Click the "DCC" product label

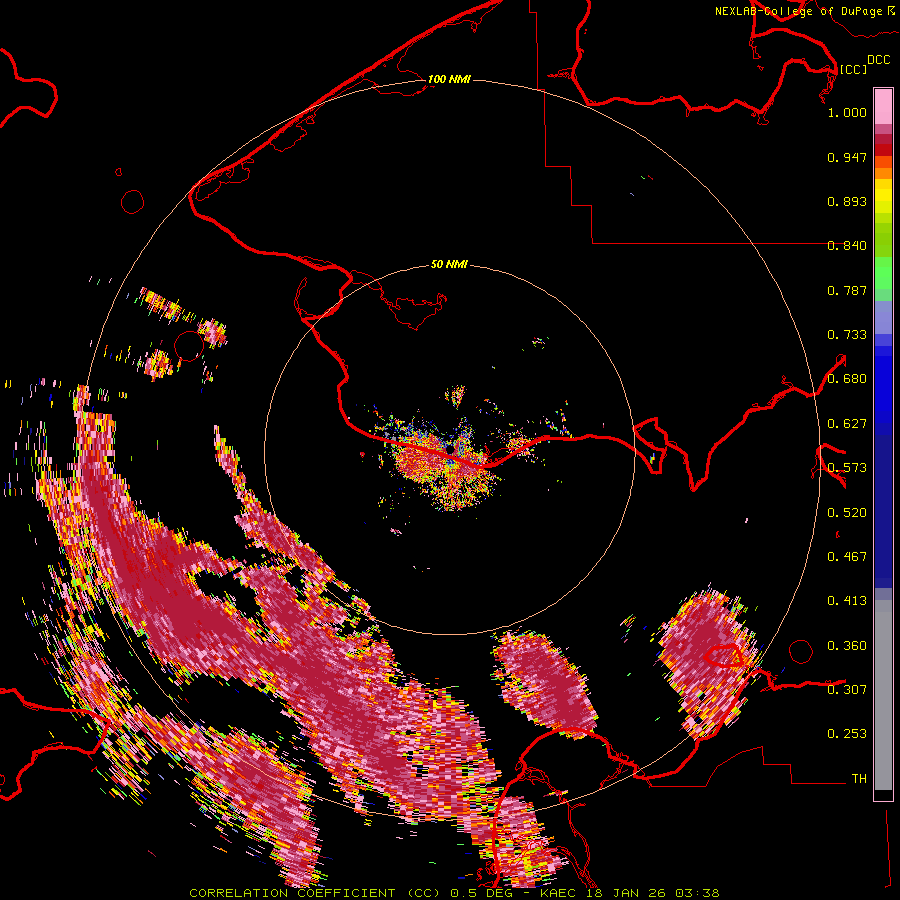878,60
